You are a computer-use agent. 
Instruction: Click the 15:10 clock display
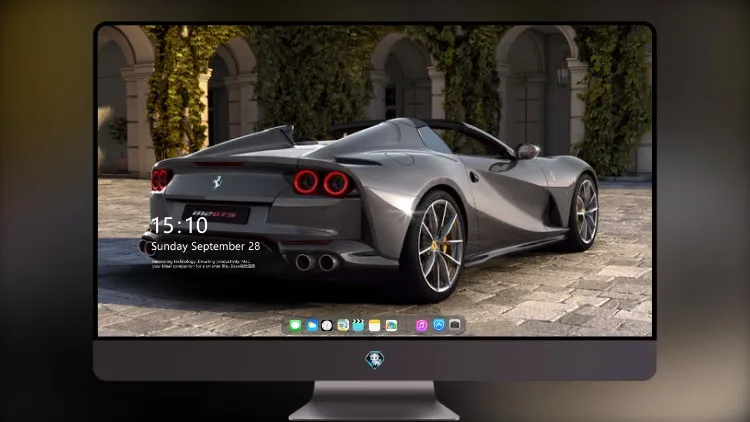[179, 225]
